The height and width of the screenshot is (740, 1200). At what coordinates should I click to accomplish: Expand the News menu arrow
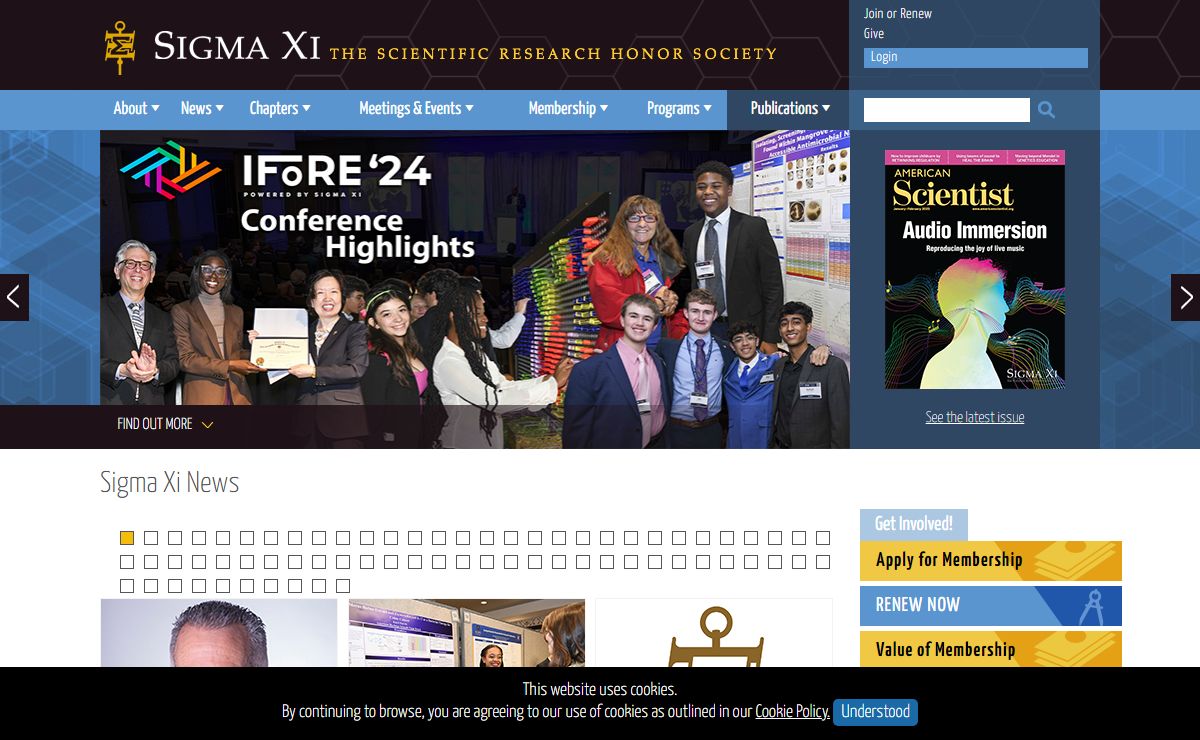tap(219, 108)
